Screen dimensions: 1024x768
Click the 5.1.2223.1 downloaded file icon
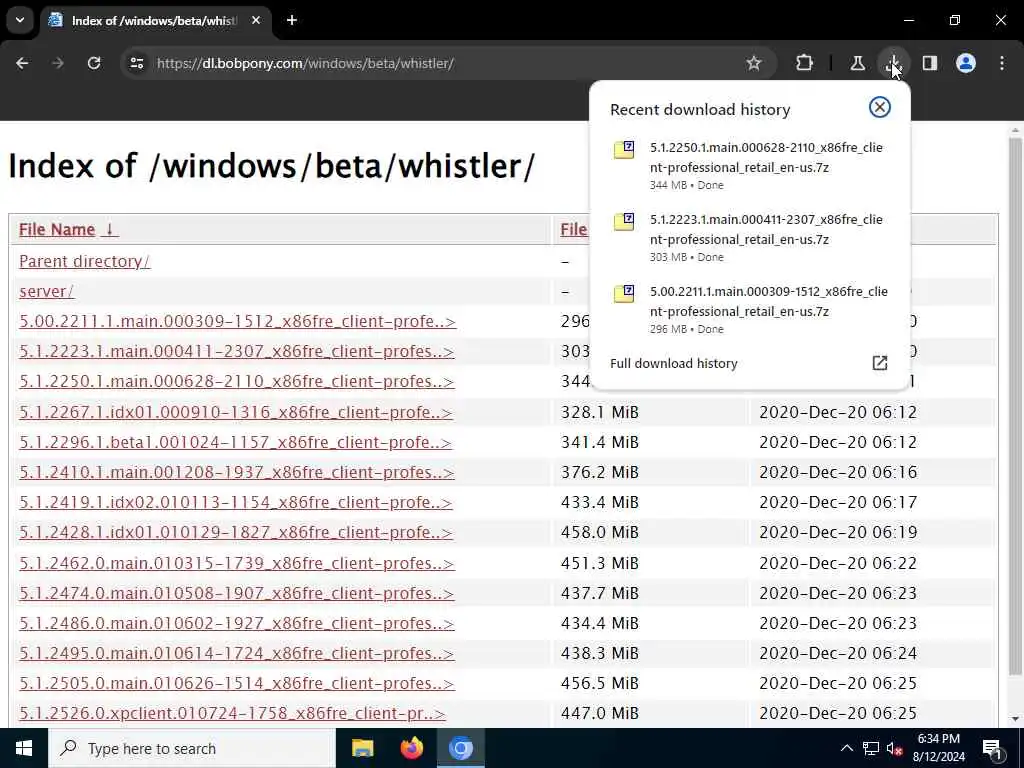click(x=624, y=221)
